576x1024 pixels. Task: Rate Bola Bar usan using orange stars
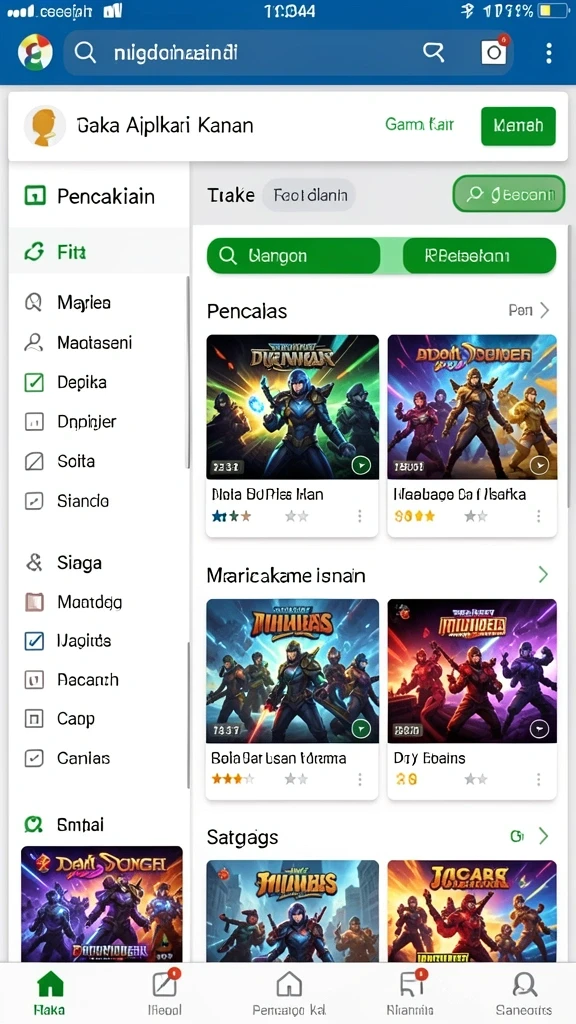[x=233, y=779]
